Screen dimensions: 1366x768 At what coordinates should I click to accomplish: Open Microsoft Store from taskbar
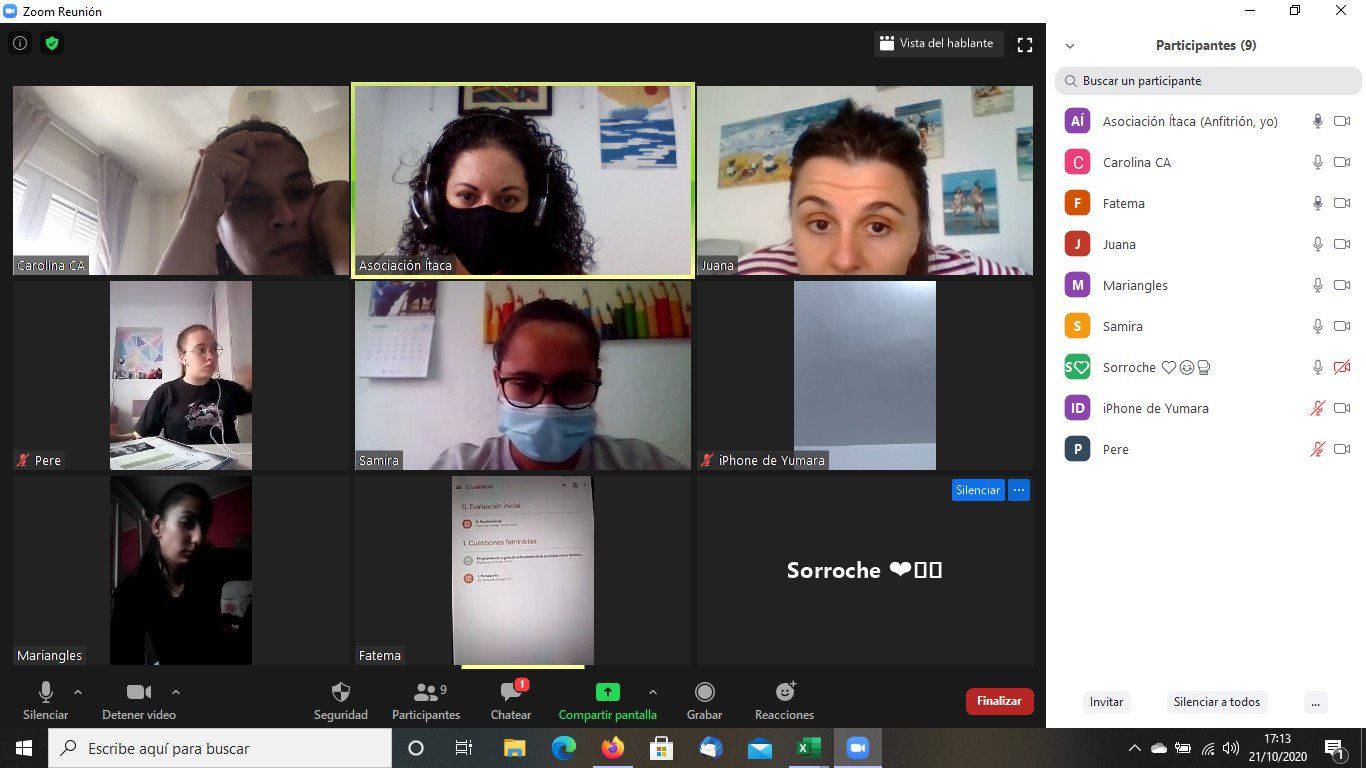point(661,748)
